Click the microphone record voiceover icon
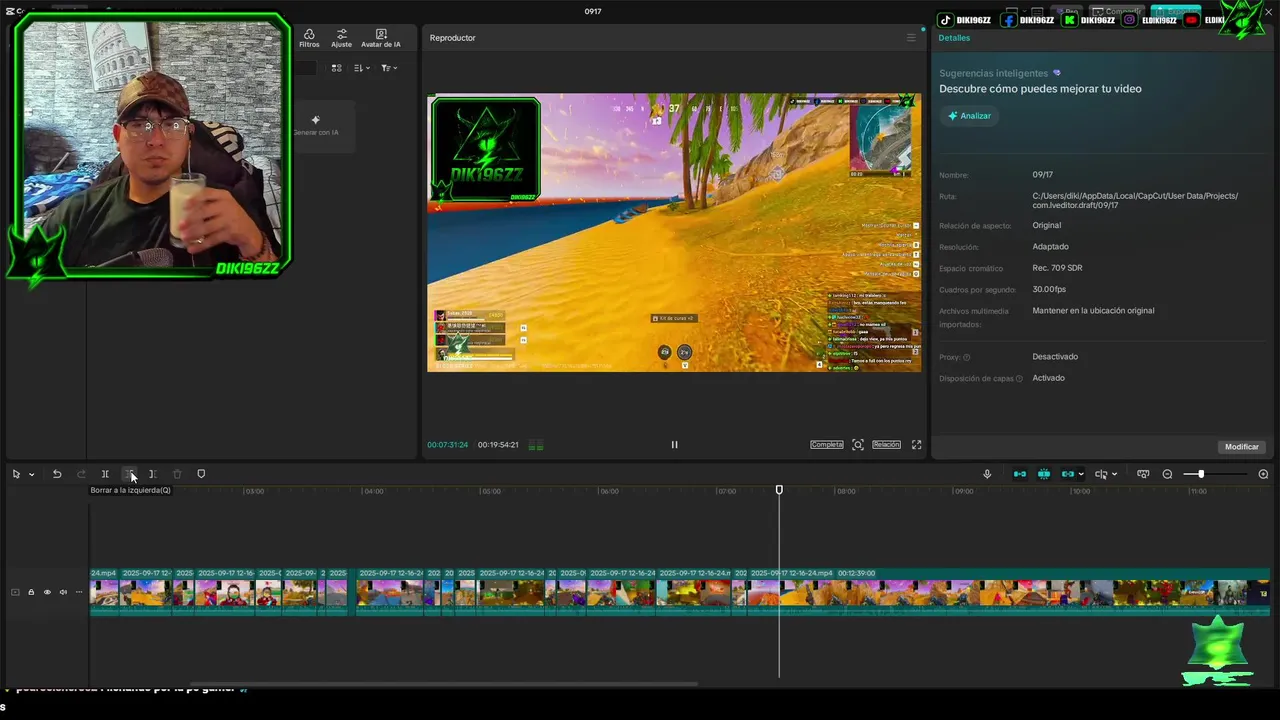The width and height of the screenshot is (1280, 720). coord(987,474)
